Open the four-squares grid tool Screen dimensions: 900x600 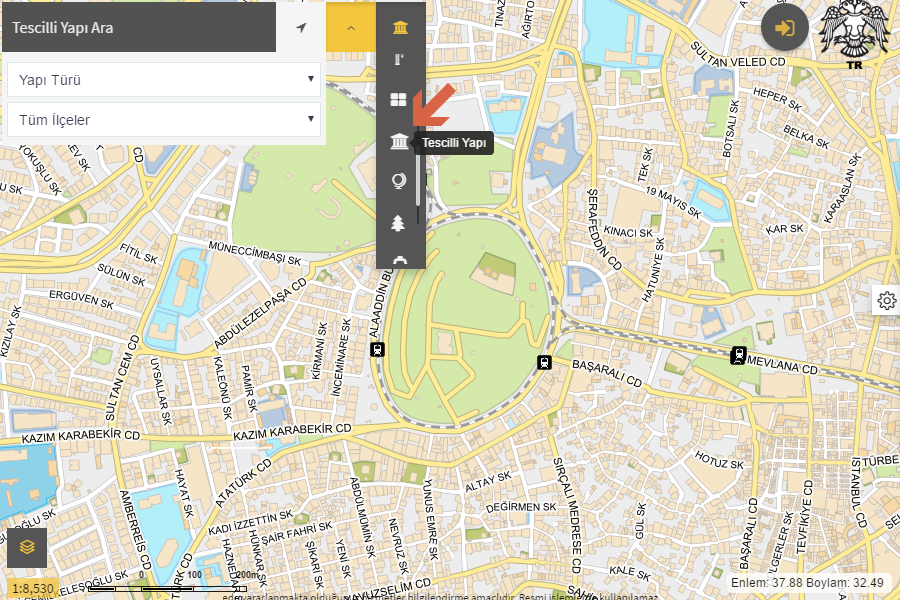pos(400,100)
